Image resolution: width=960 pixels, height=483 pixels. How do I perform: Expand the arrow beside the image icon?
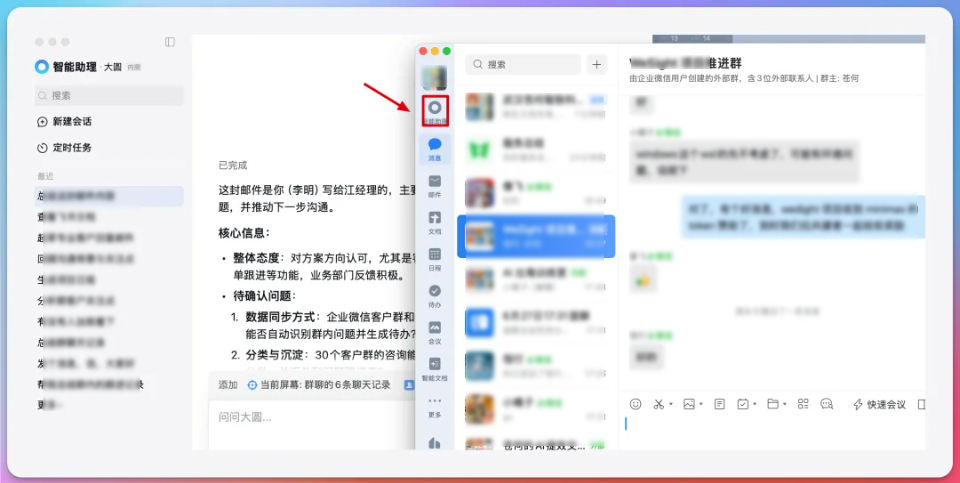click(x=700, y=404)
